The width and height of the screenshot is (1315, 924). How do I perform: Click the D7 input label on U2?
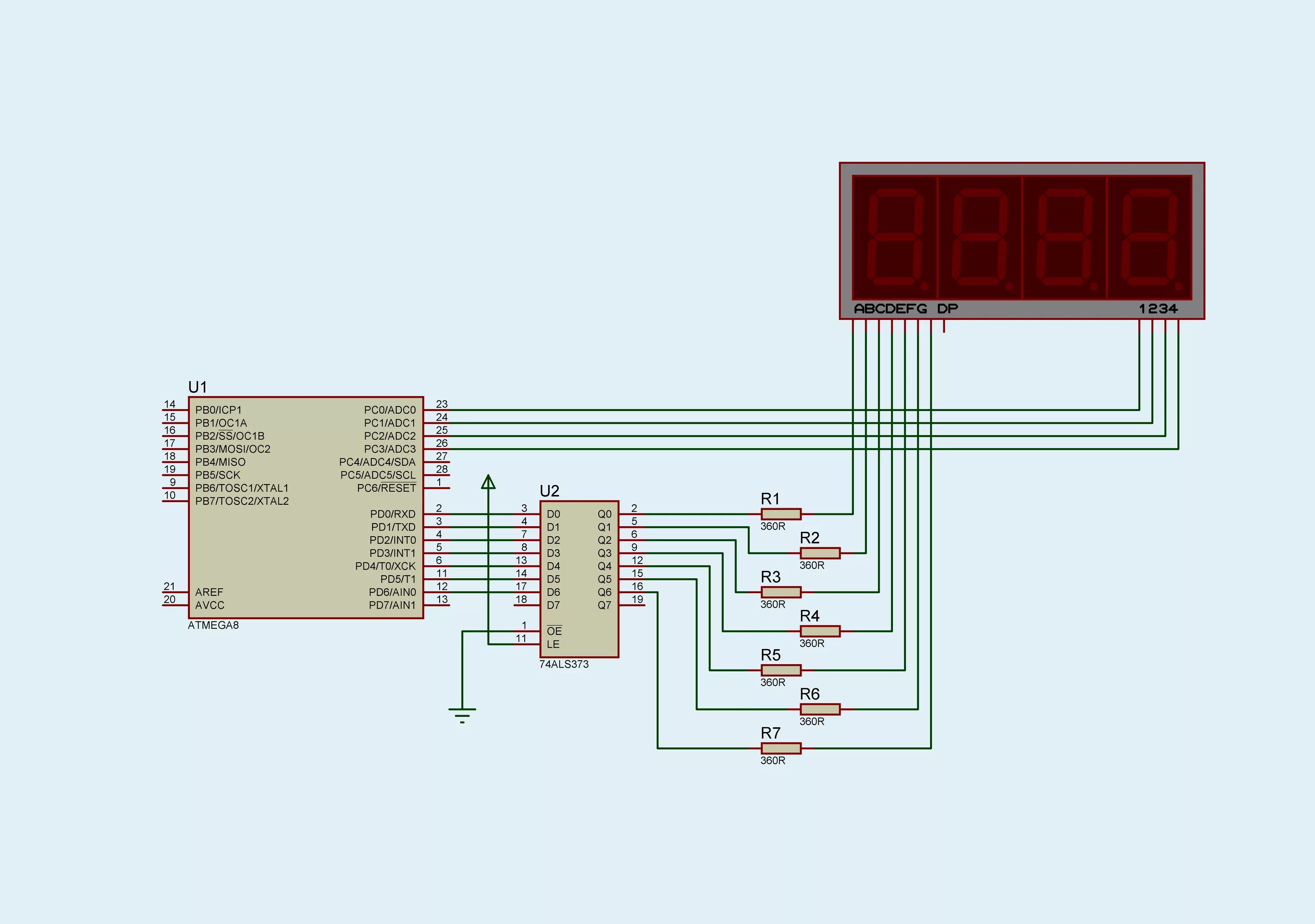pos(553,605)
